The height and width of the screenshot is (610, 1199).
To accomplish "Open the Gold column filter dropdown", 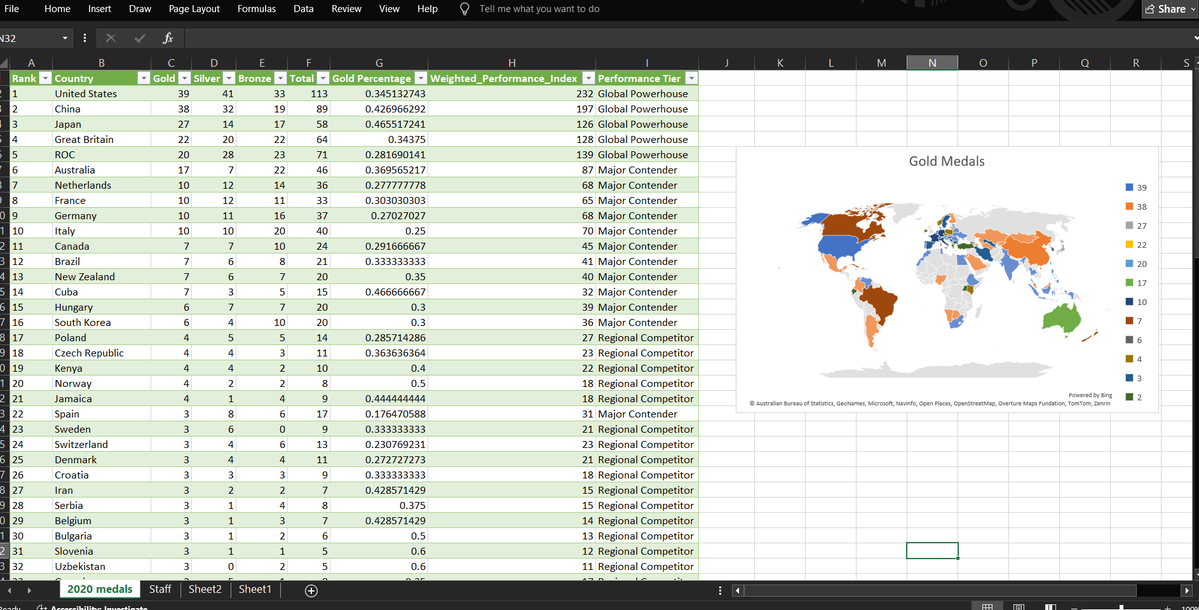I will click(184, 79).
